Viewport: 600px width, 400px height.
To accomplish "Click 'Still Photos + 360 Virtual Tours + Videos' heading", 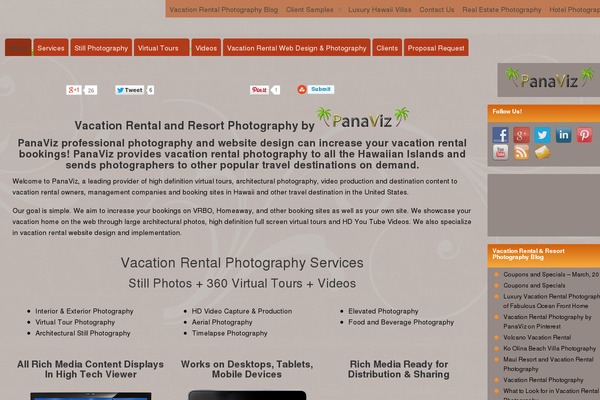I will (242, 284).
